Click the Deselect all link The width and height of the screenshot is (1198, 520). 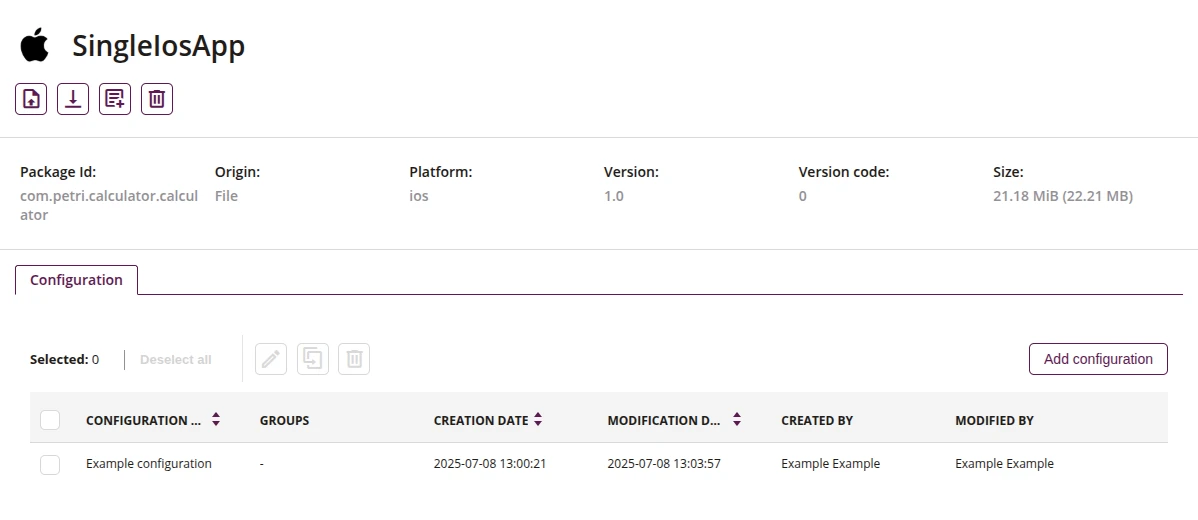(x=176, y=360)
